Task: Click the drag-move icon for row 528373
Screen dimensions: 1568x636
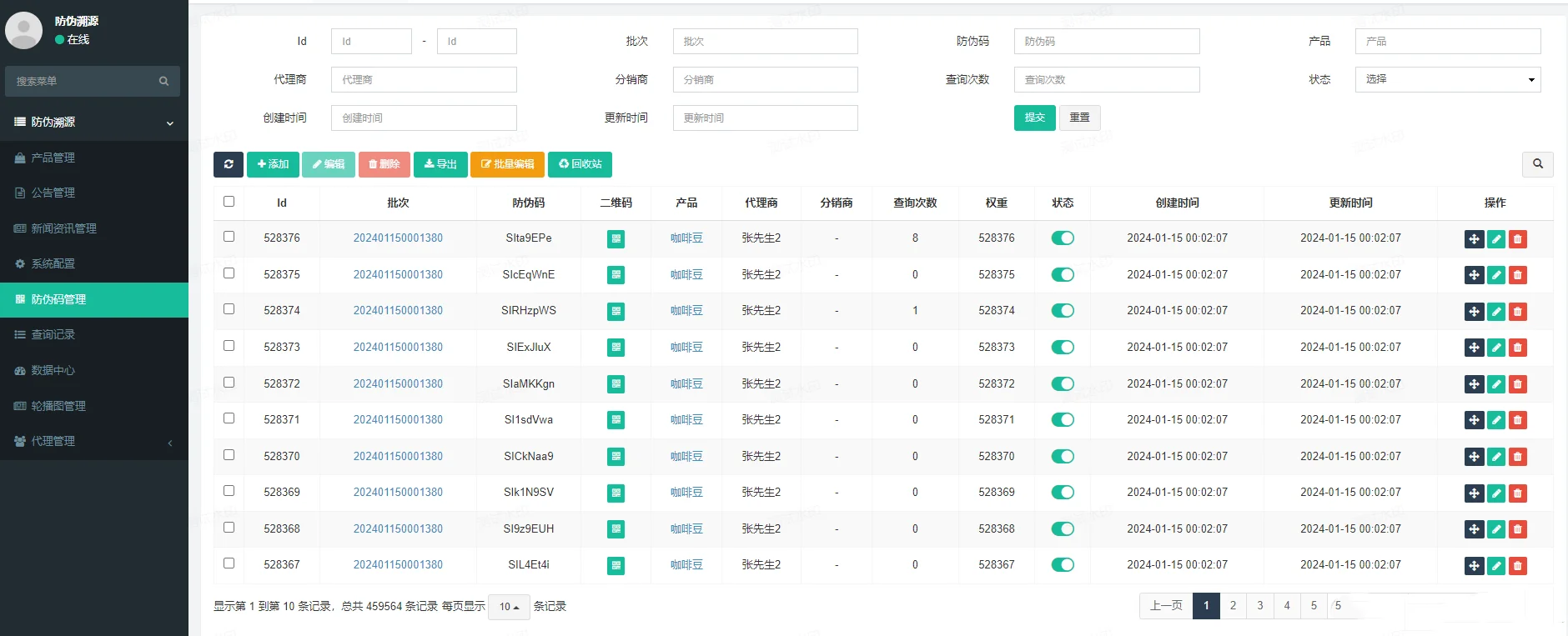Action: point(1474,348)
